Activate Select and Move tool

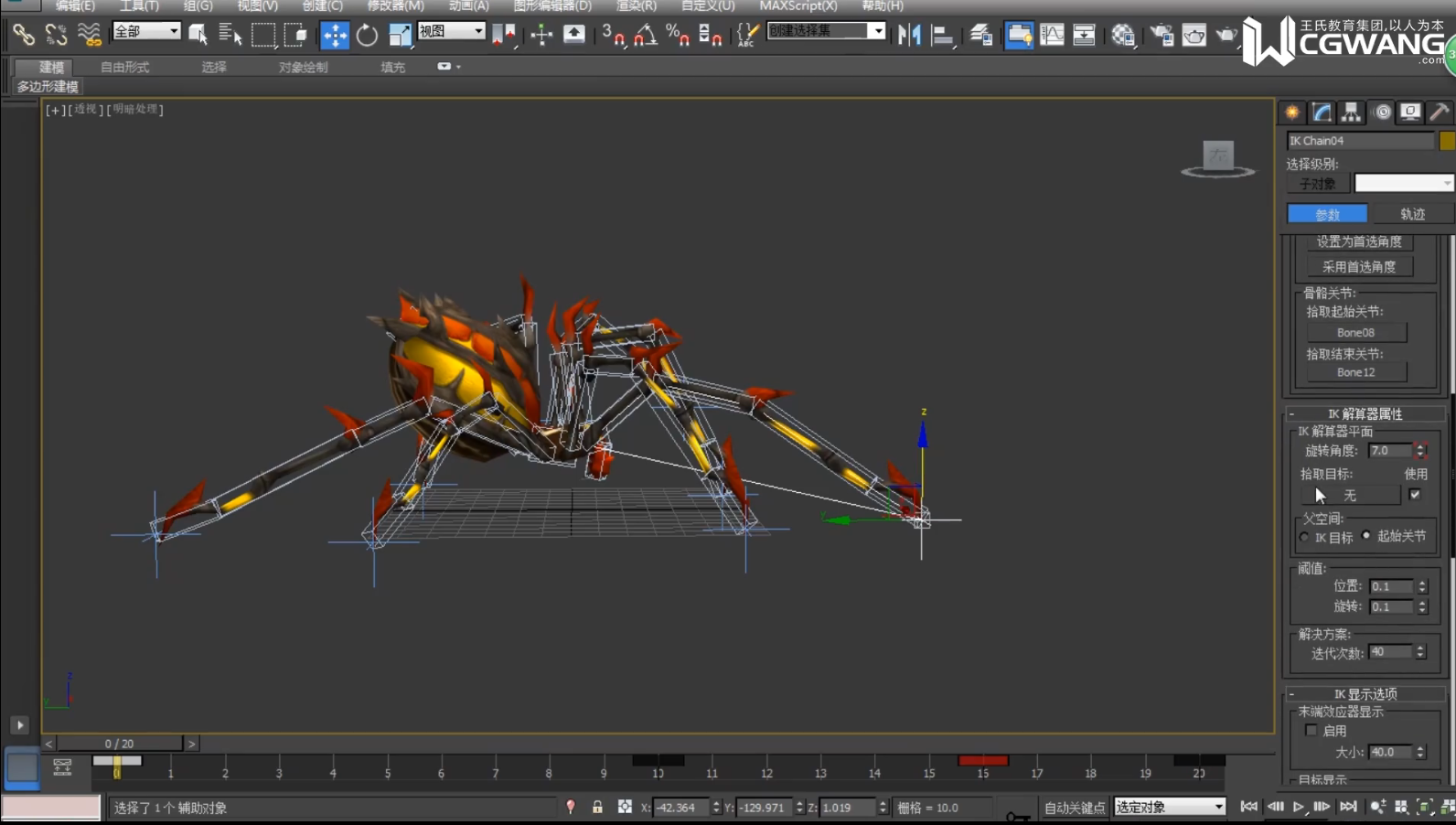(x=334, y=35)
